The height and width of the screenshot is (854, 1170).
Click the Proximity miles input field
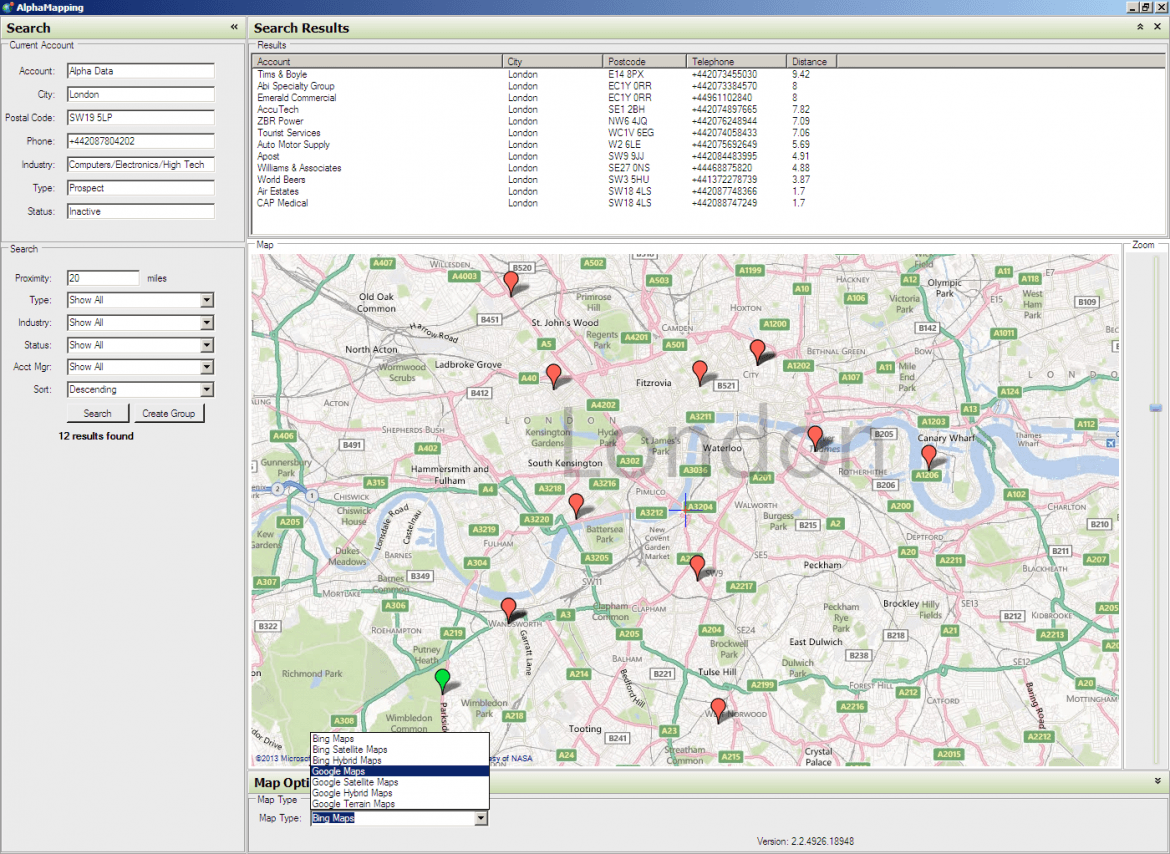point(103,278)
